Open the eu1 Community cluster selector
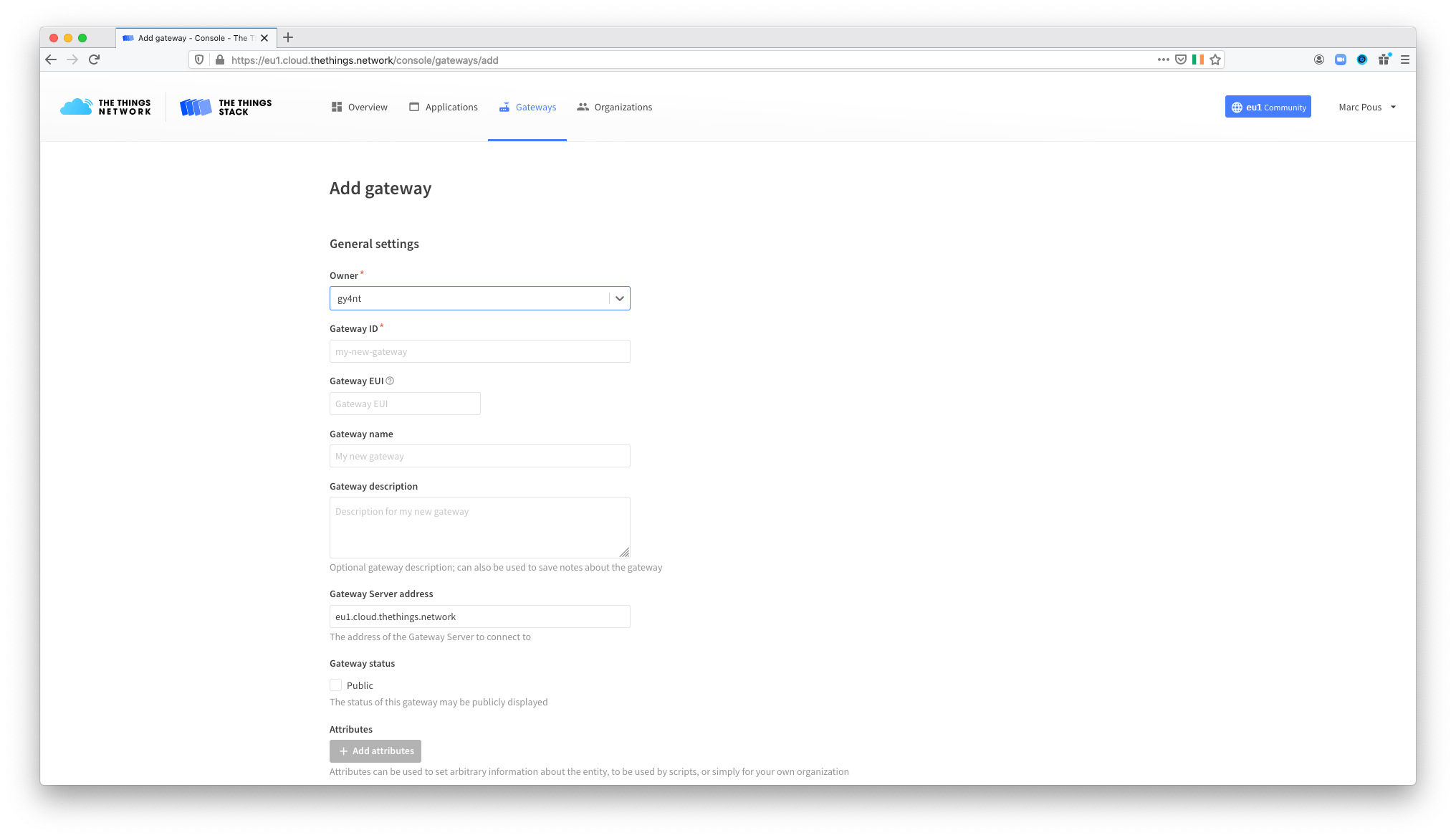 (x=1268, y=107)
